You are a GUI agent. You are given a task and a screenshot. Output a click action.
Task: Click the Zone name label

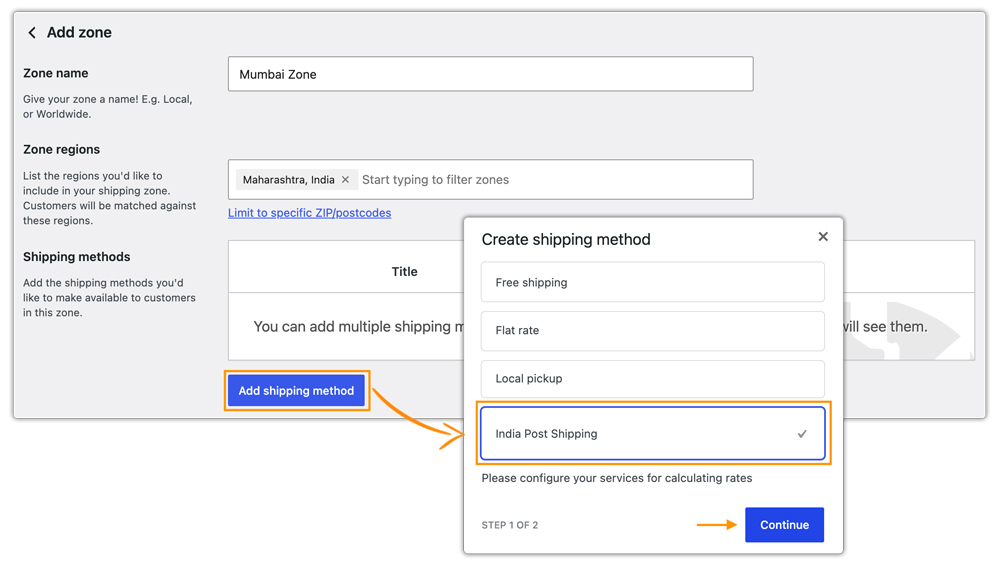[55, 73]
